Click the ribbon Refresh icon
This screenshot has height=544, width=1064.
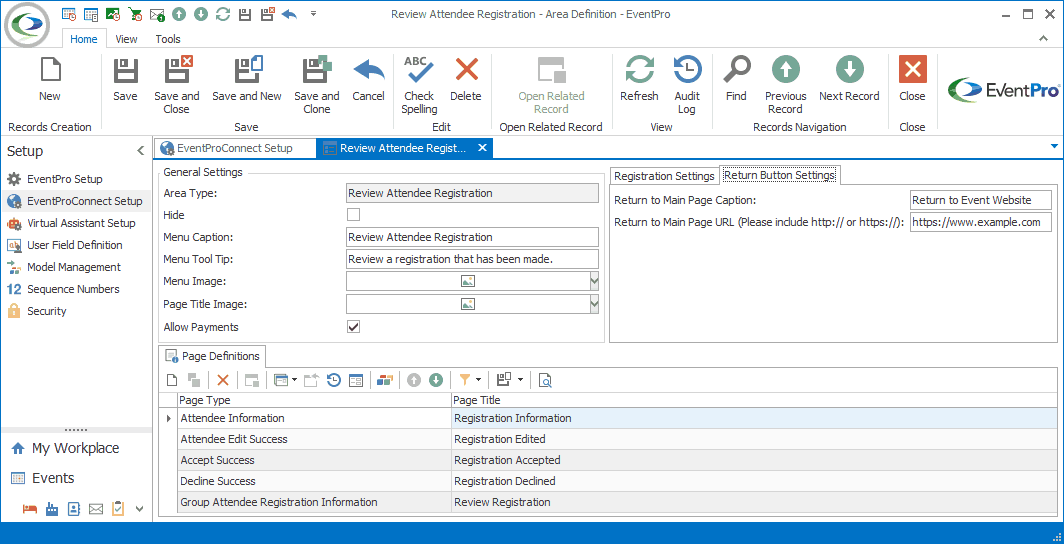coord(639,71)
